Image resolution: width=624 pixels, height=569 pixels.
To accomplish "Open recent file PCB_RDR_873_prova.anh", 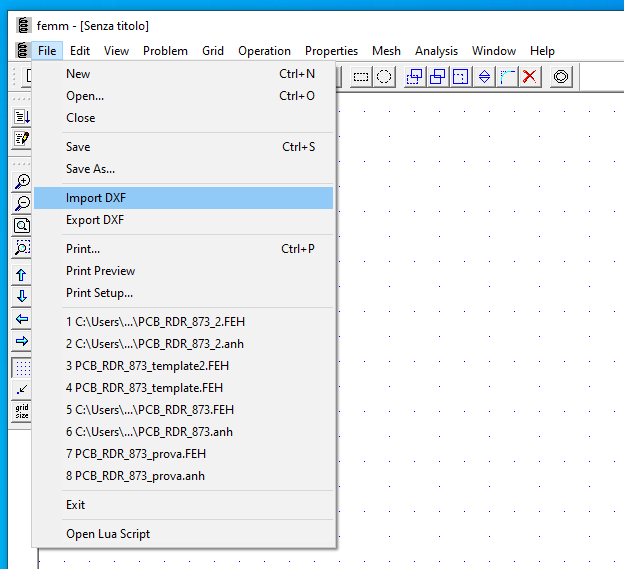I will 183,476.
